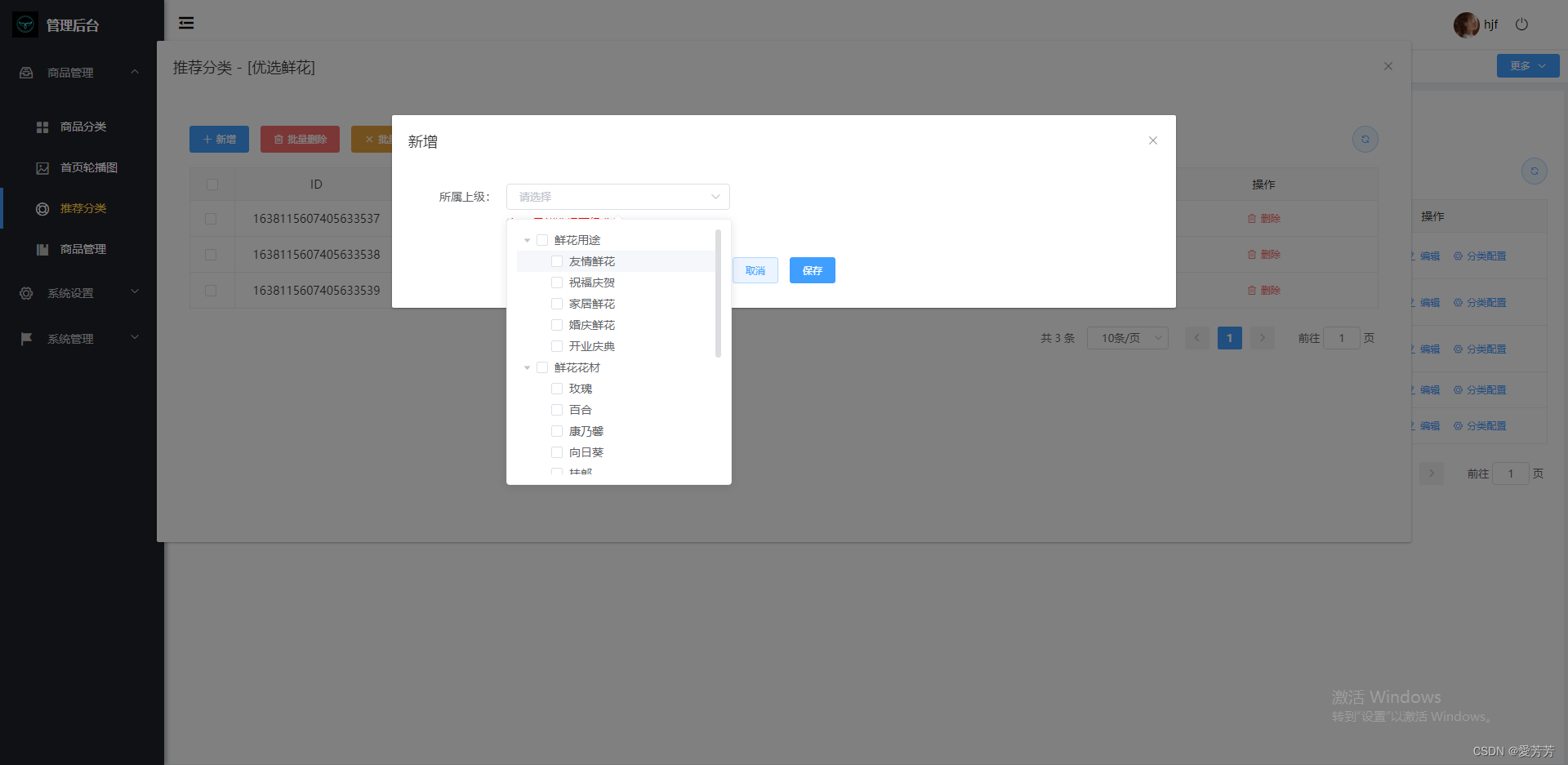
Task: Check the 婚庆鲜花 checkbox
Action: click(557, 325)
